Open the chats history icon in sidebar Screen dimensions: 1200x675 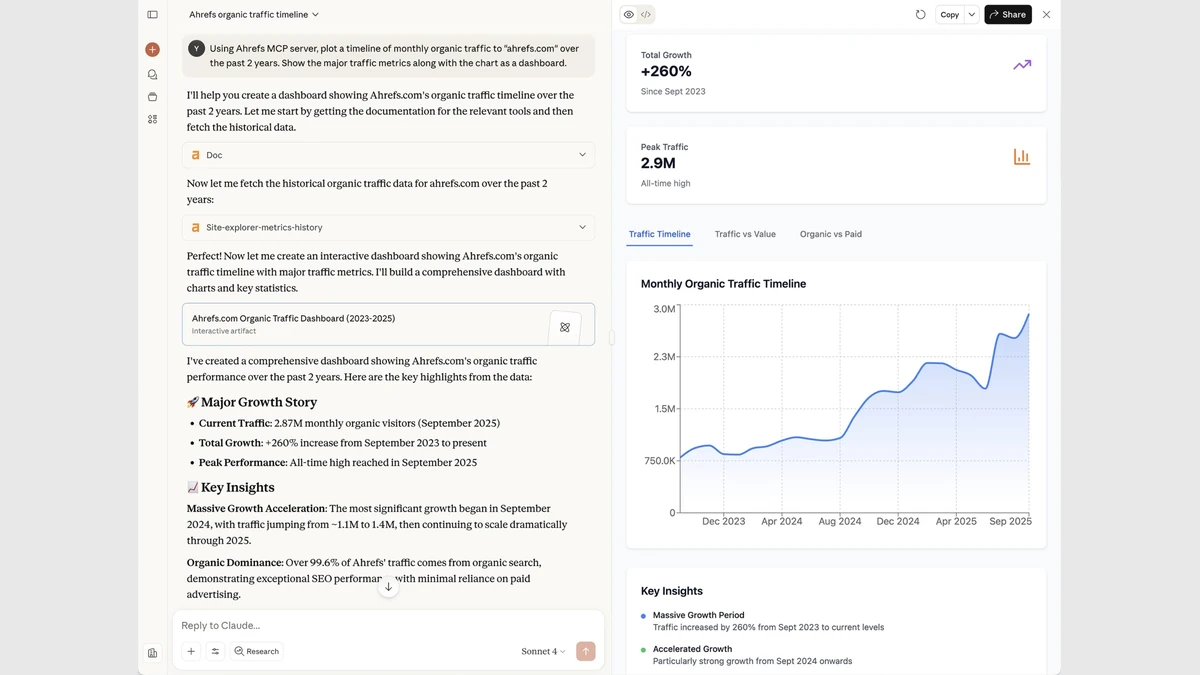click(x=152, y=74)
